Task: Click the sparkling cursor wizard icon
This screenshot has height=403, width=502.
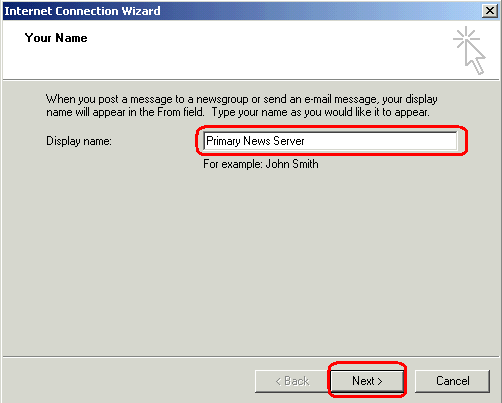Action: coord(470,50)
